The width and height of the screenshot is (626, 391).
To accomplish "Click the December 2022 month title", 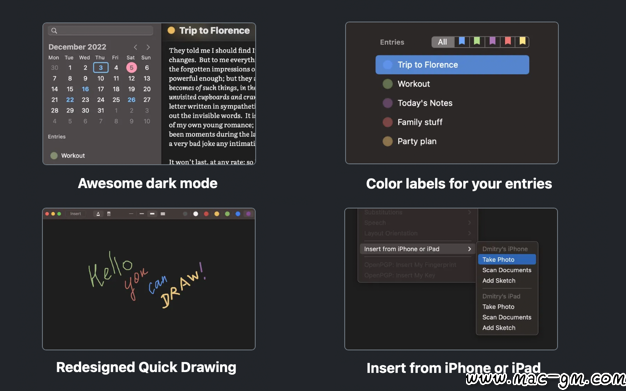I will [x=77, y=47].
